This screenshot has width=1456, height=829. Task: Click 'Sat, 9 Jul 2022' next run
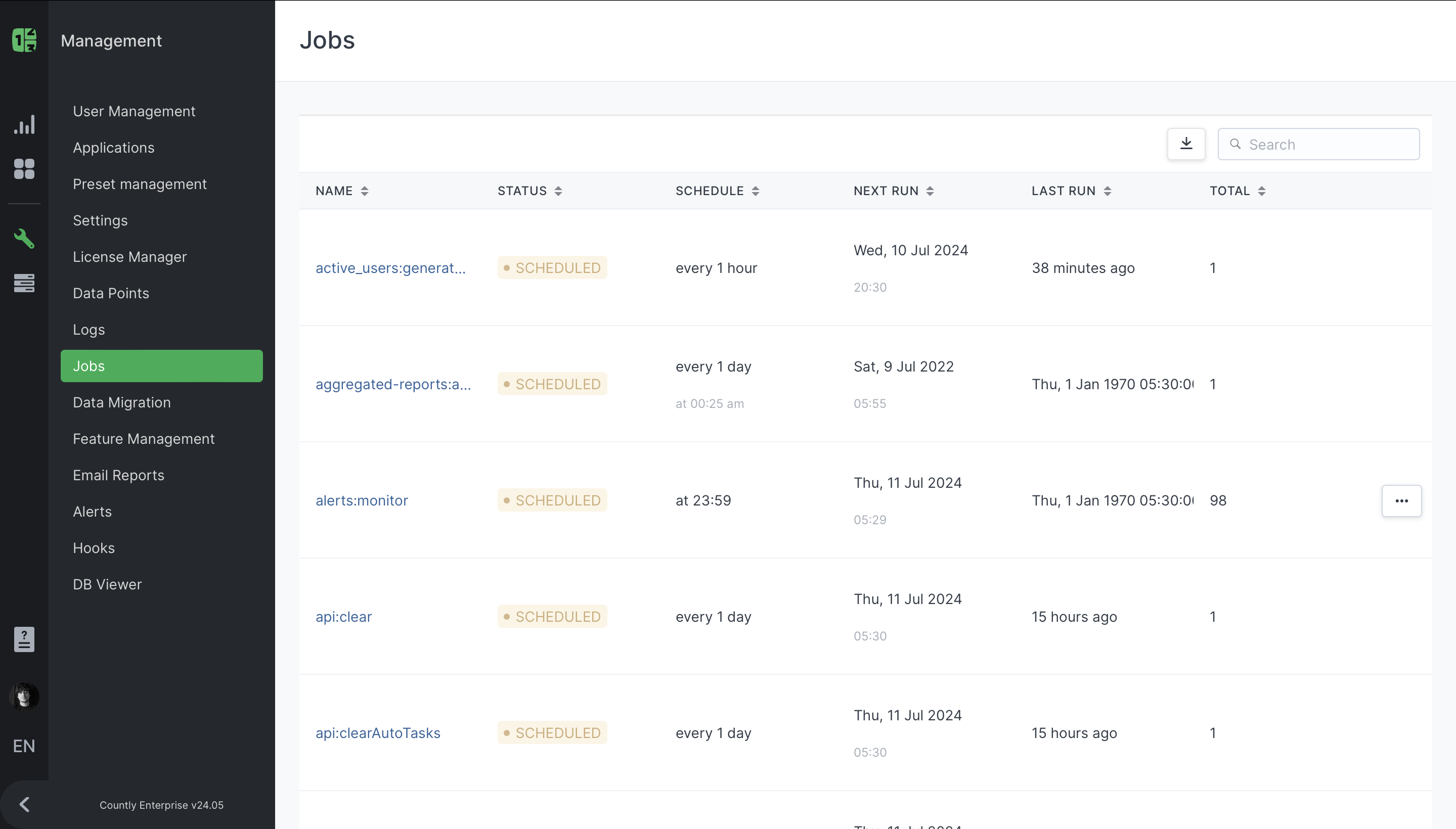pyautogui.click(x=903, y=366)
